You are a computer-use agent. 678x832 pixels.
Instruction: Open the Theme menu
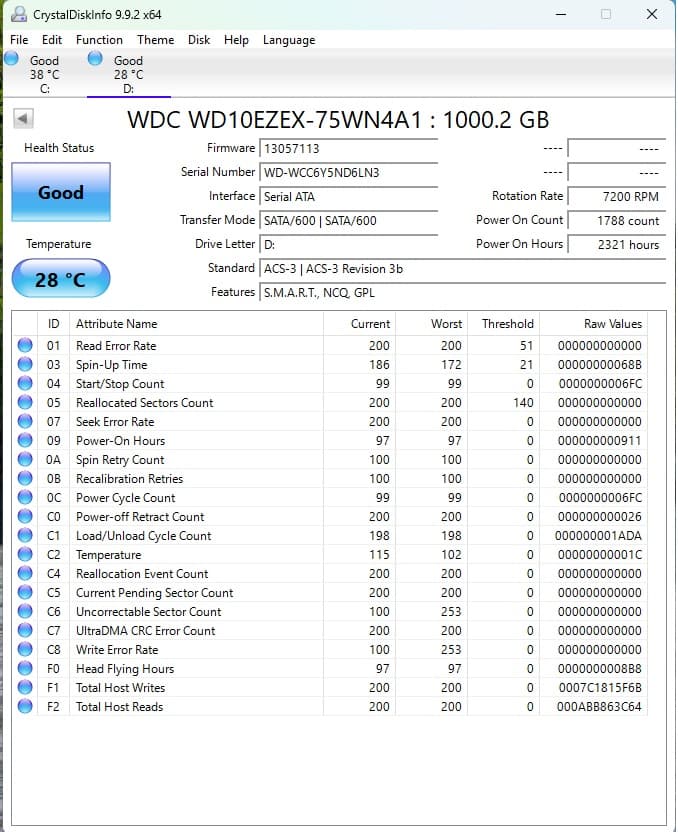pyautogui.click(x=155, y=40)
